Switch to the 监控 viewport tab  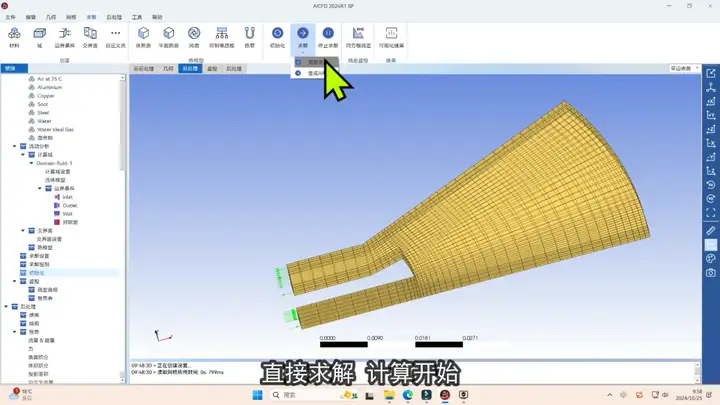212,68
